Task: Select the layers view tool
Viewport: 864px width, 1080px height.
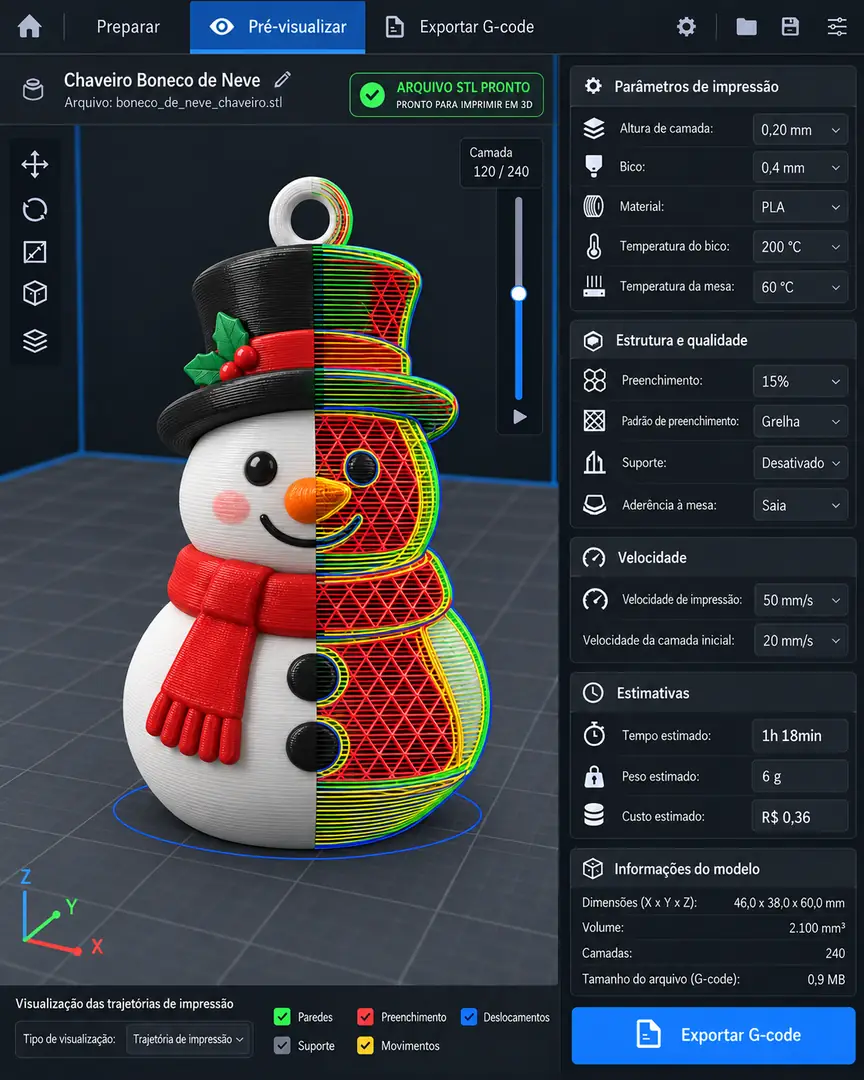Action: tap(34, 341)
